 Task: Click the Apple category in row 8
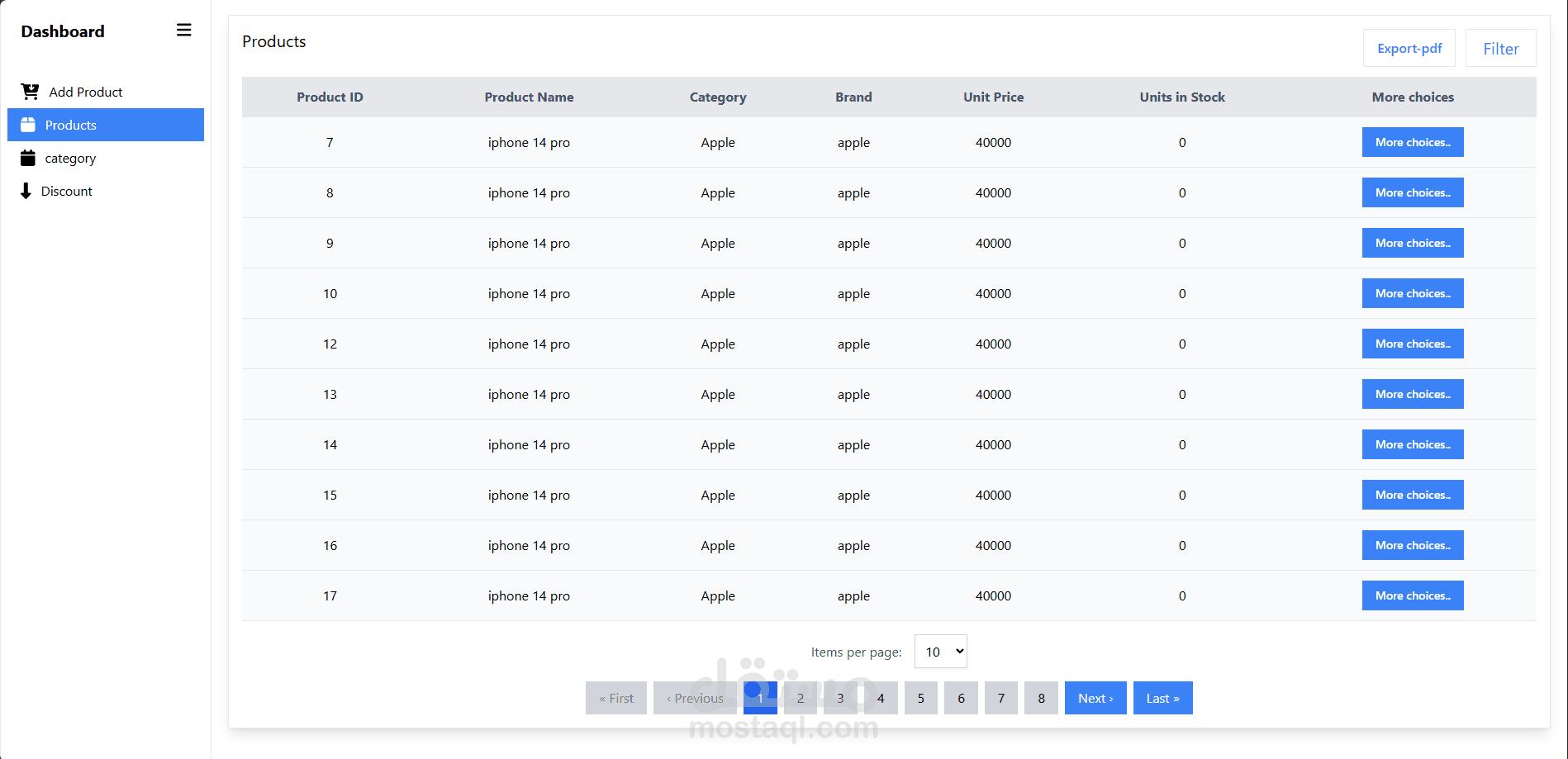coord(718,193)
